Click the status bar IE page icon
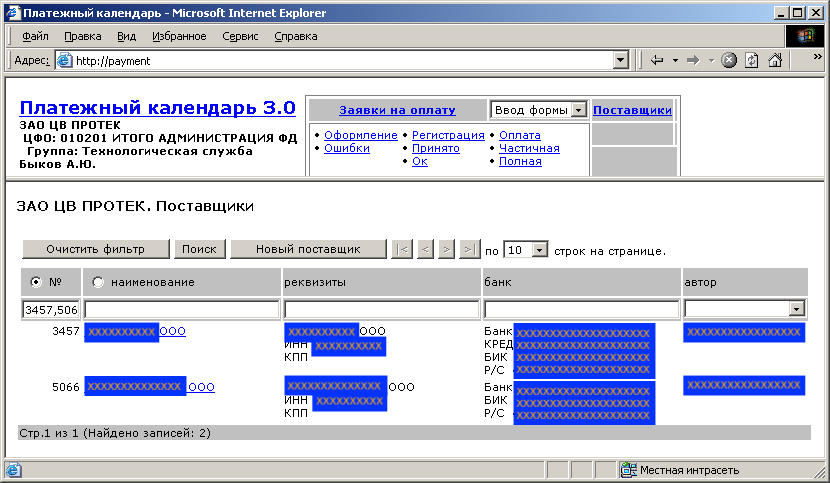Image resolution: width=830 pixels, height=483 pixels. click(14, 470)
